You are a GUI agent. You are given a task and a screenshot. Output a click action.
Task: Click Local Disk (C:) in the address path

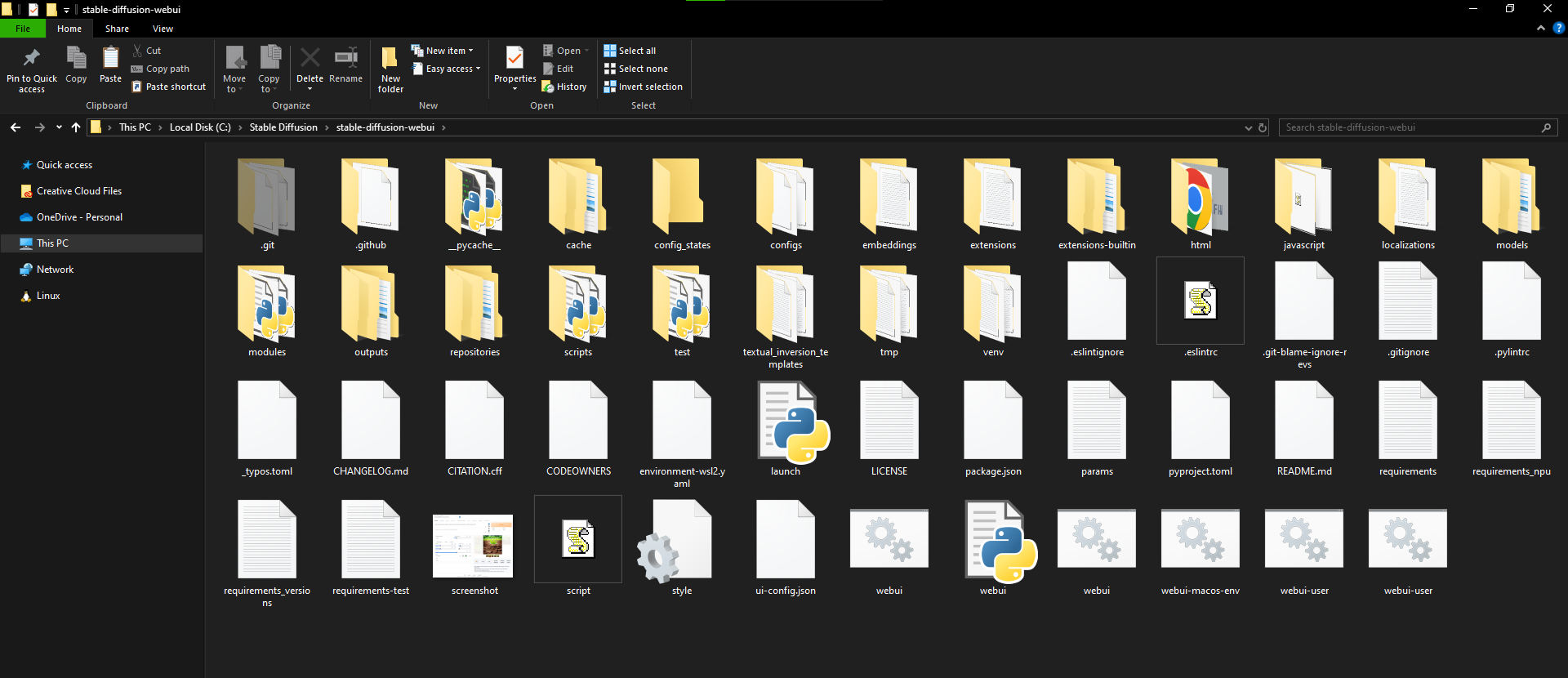pos(200,127)
